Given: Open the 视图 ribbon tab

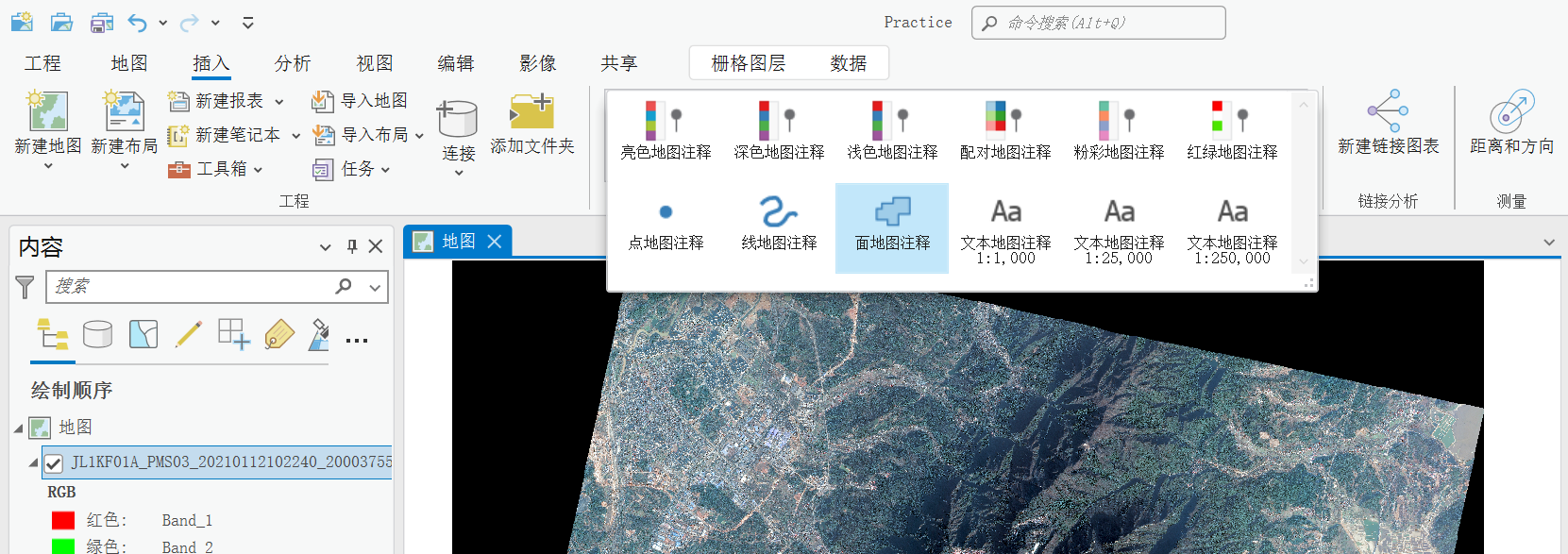Looking at the screenshot, I should (375, 63).
